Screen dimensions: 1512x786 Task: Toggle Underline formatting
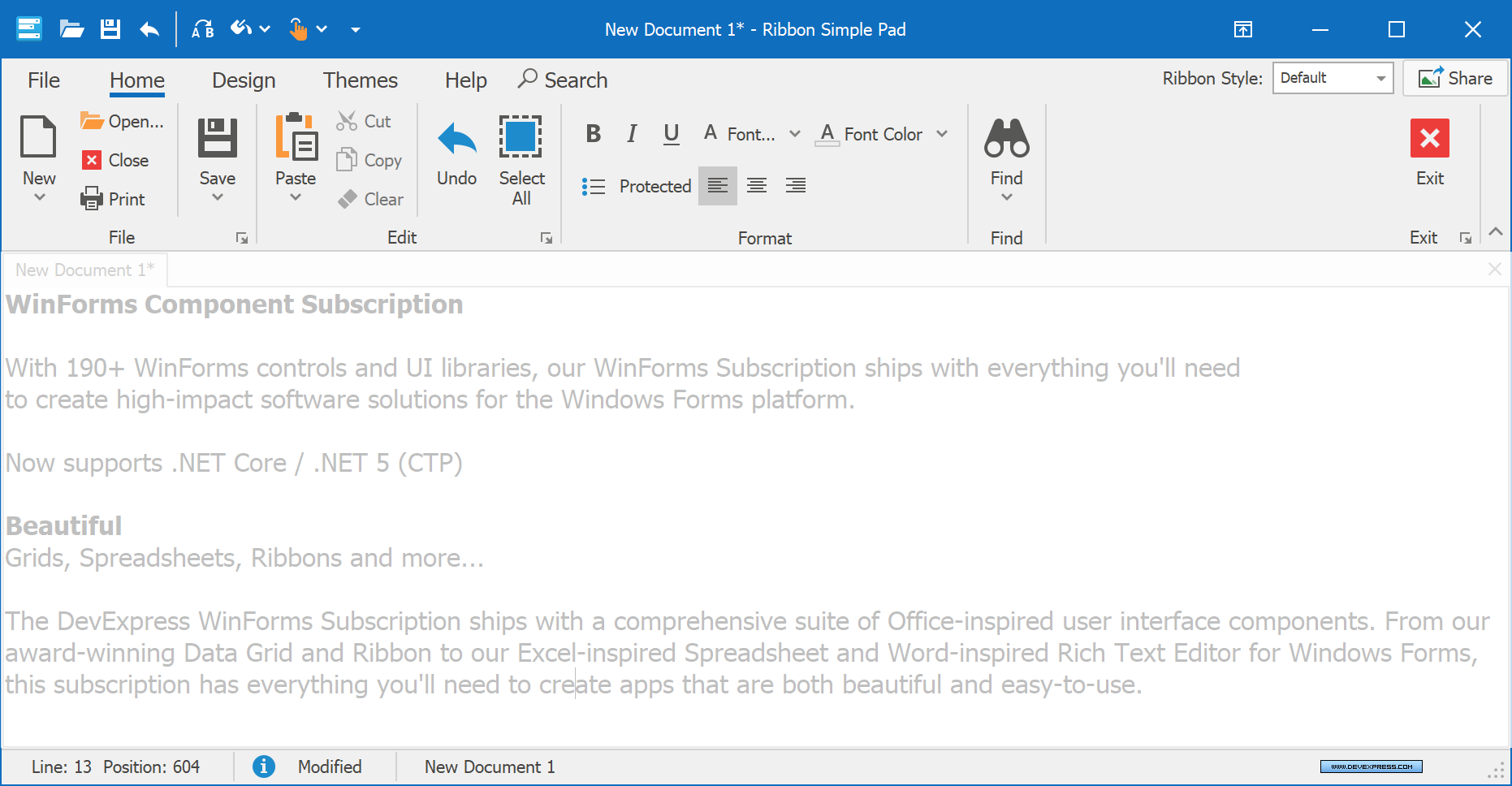tap(671, 134)
